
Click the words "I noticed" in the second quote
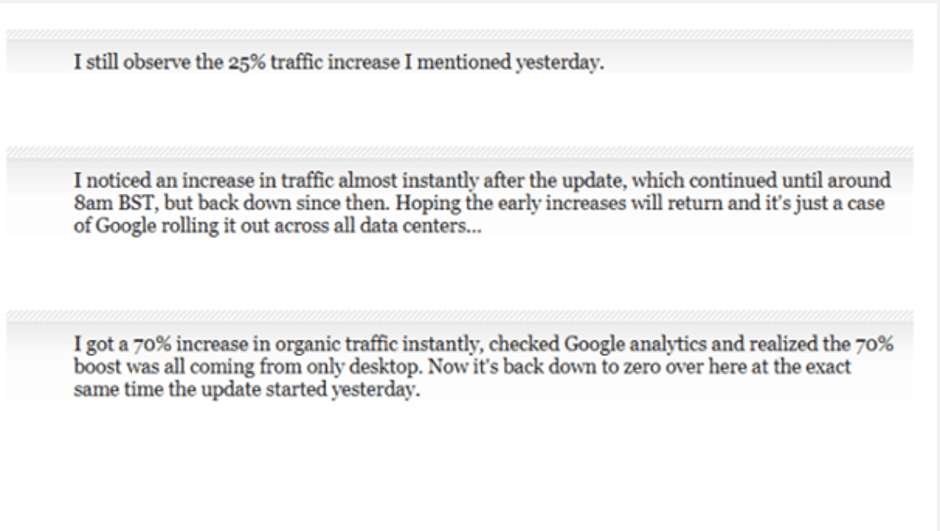click(x=112, y=180)
